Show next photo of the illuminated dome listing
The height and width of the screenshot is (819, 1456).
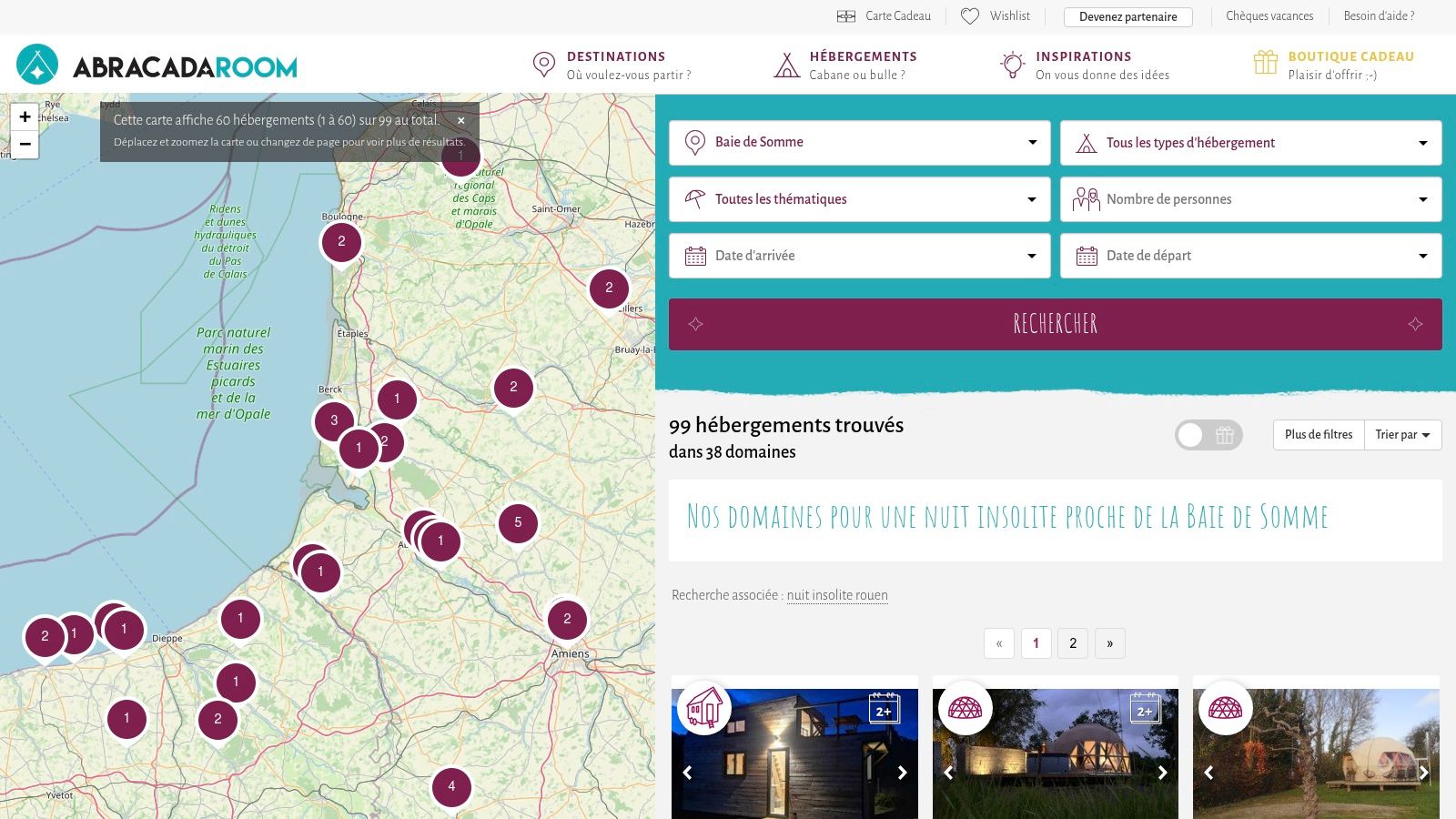[1162, 773]
